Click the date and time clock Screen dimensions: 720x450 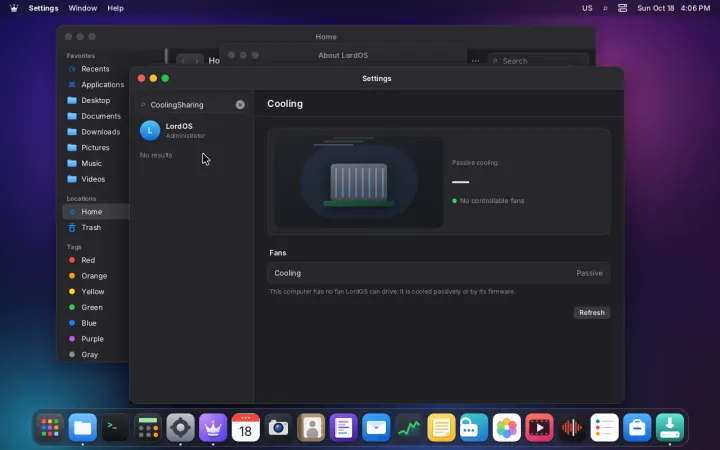point(673,8)
